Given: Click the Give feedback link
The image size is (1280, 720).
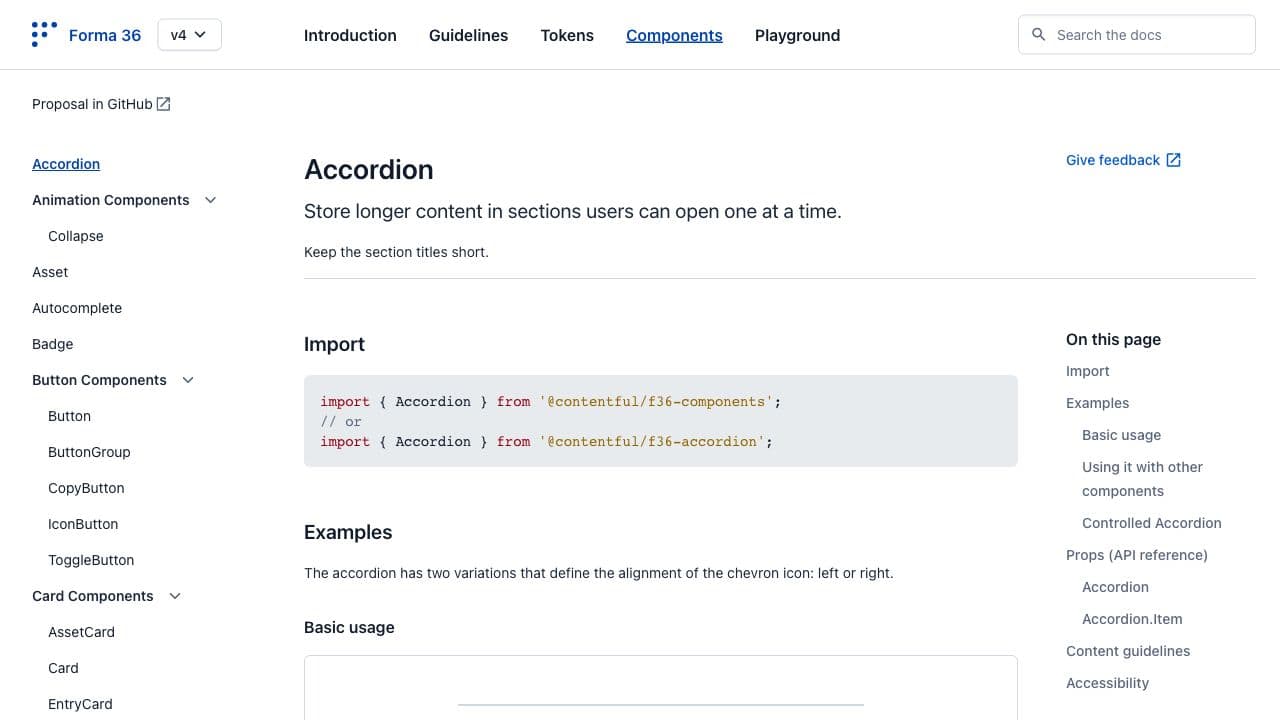Looking at the screenshot, I should [x=1112, y=160].
